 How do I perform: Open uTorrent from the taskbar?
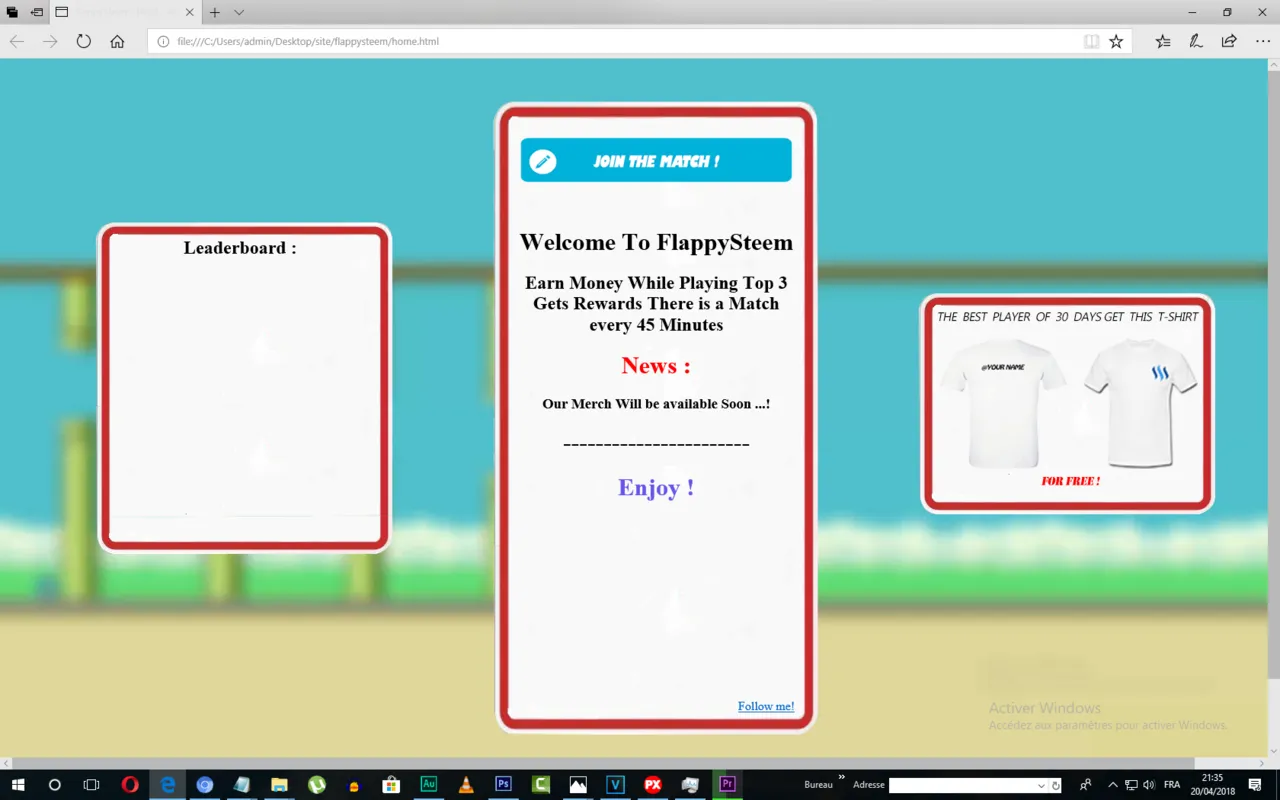[x=317, y=785]
